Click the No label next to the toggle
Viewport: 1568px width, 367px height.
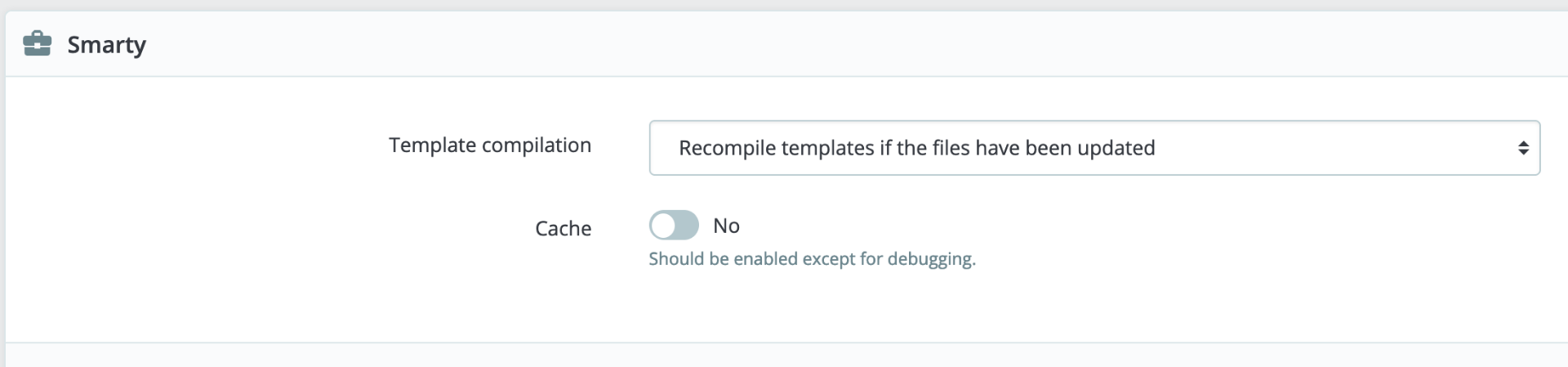(x=726, y=226)
